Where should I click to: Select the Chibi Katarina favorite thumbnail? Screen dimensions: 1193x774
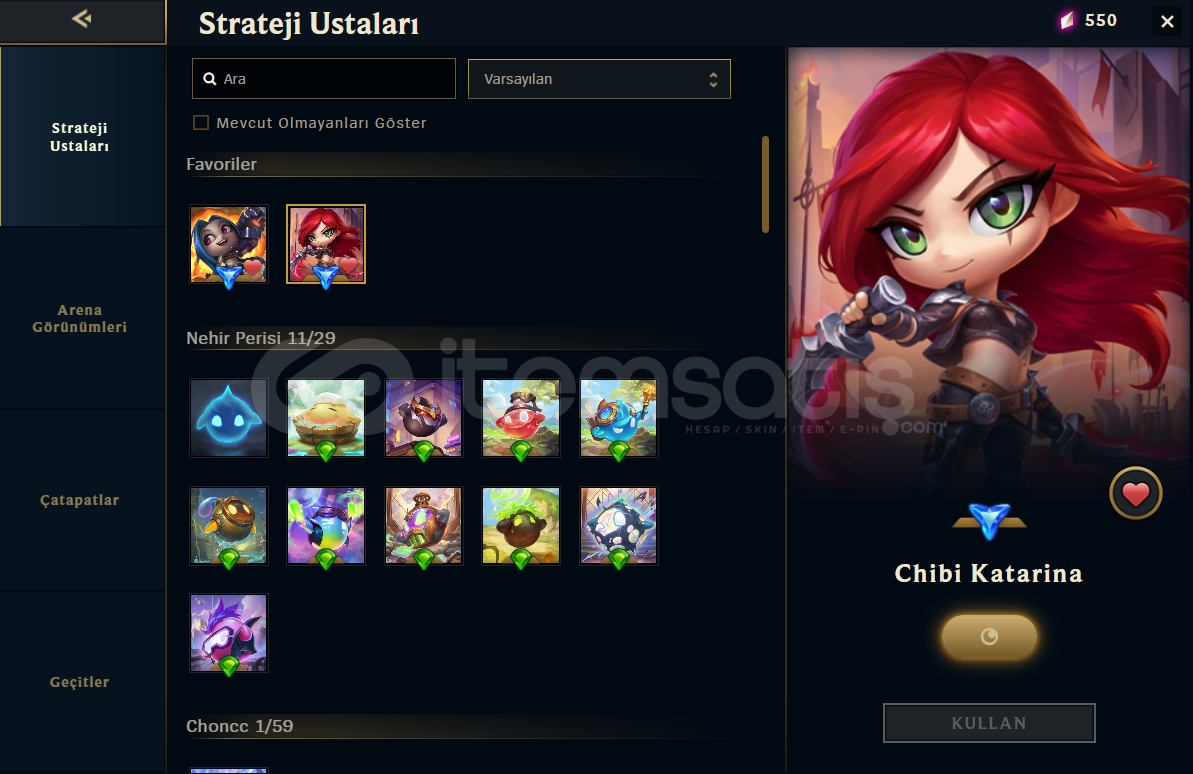(326, 244)
